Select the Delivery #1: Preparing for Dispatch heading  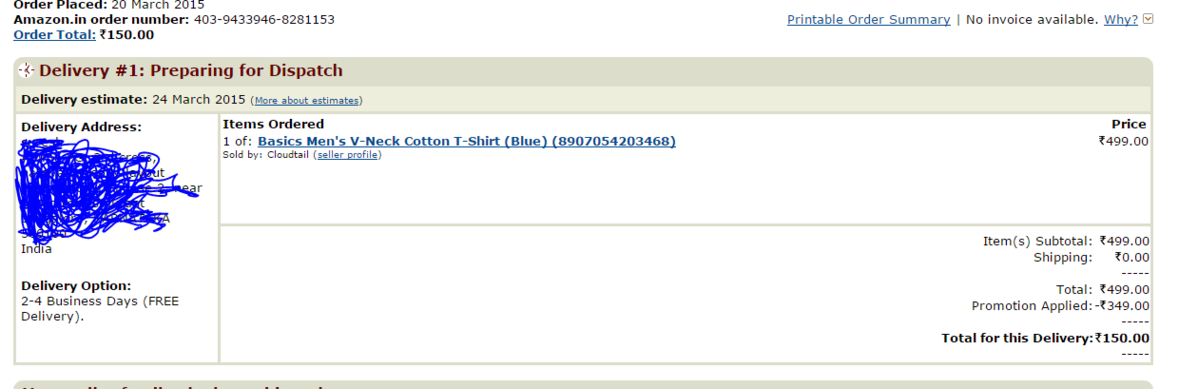click(191, 71)
